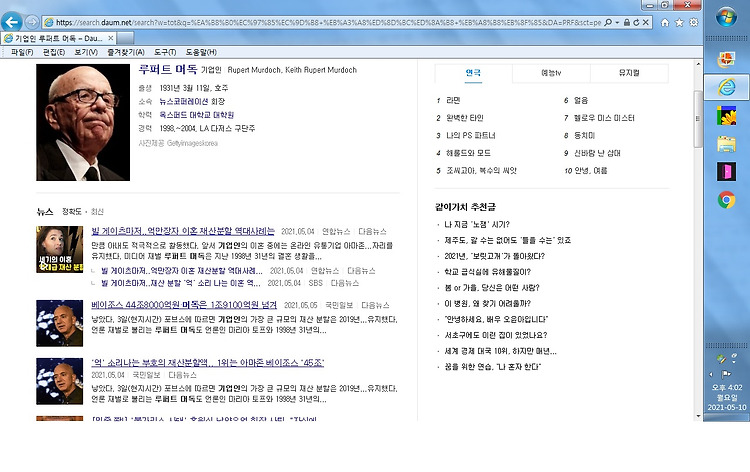Click the Action Center flag tray icon
750x472 pixels.
click(726, 374)
